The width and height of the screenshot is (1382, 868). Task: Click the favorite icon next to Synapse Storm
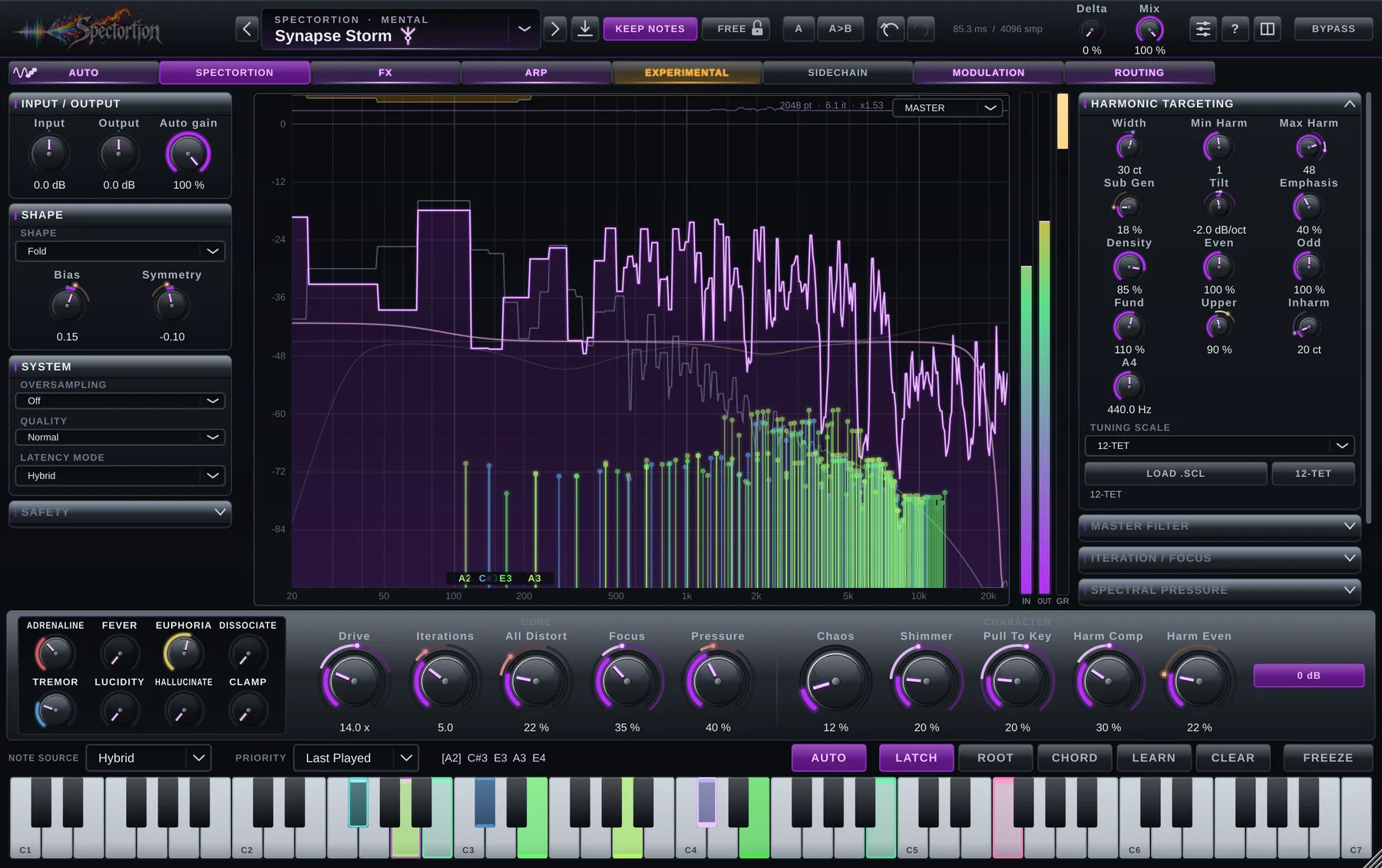408,36
